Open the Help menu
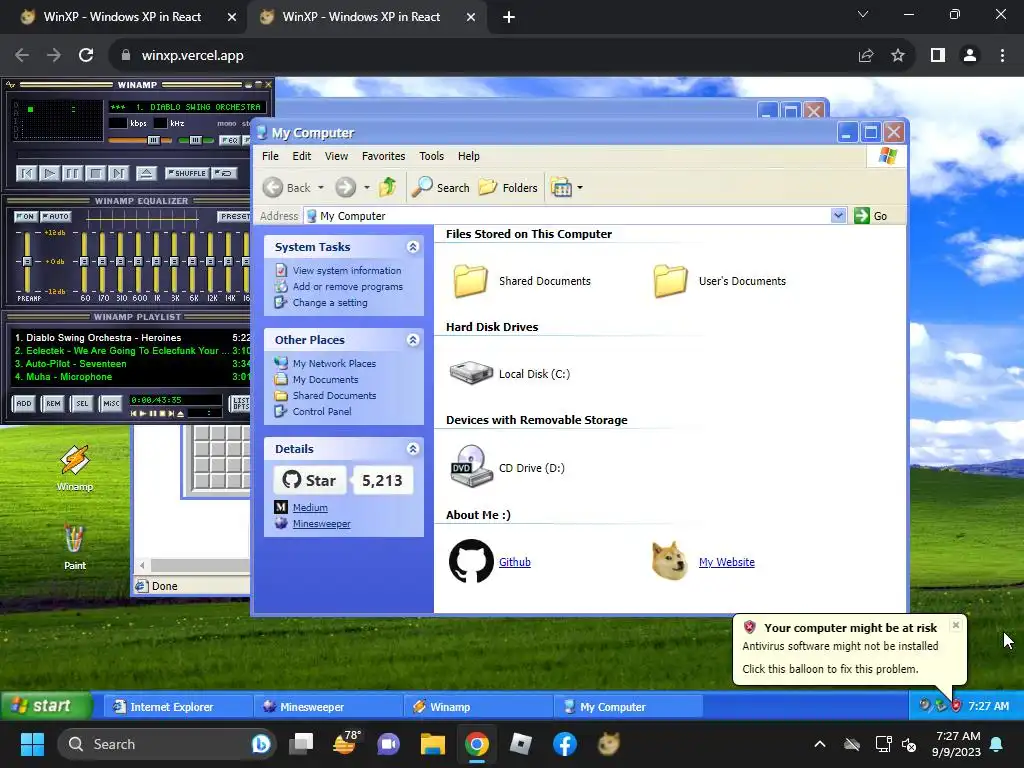 tap(468, 156)
